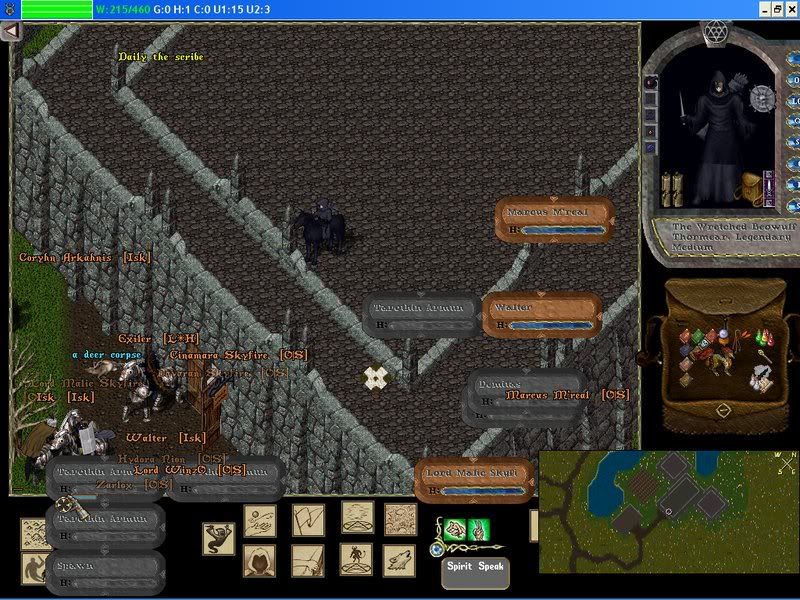Click the hexagram emblem atop the paperdoll
Viewport: 800px width, 600px height.
pyautogui.click(x=715, y=33)
